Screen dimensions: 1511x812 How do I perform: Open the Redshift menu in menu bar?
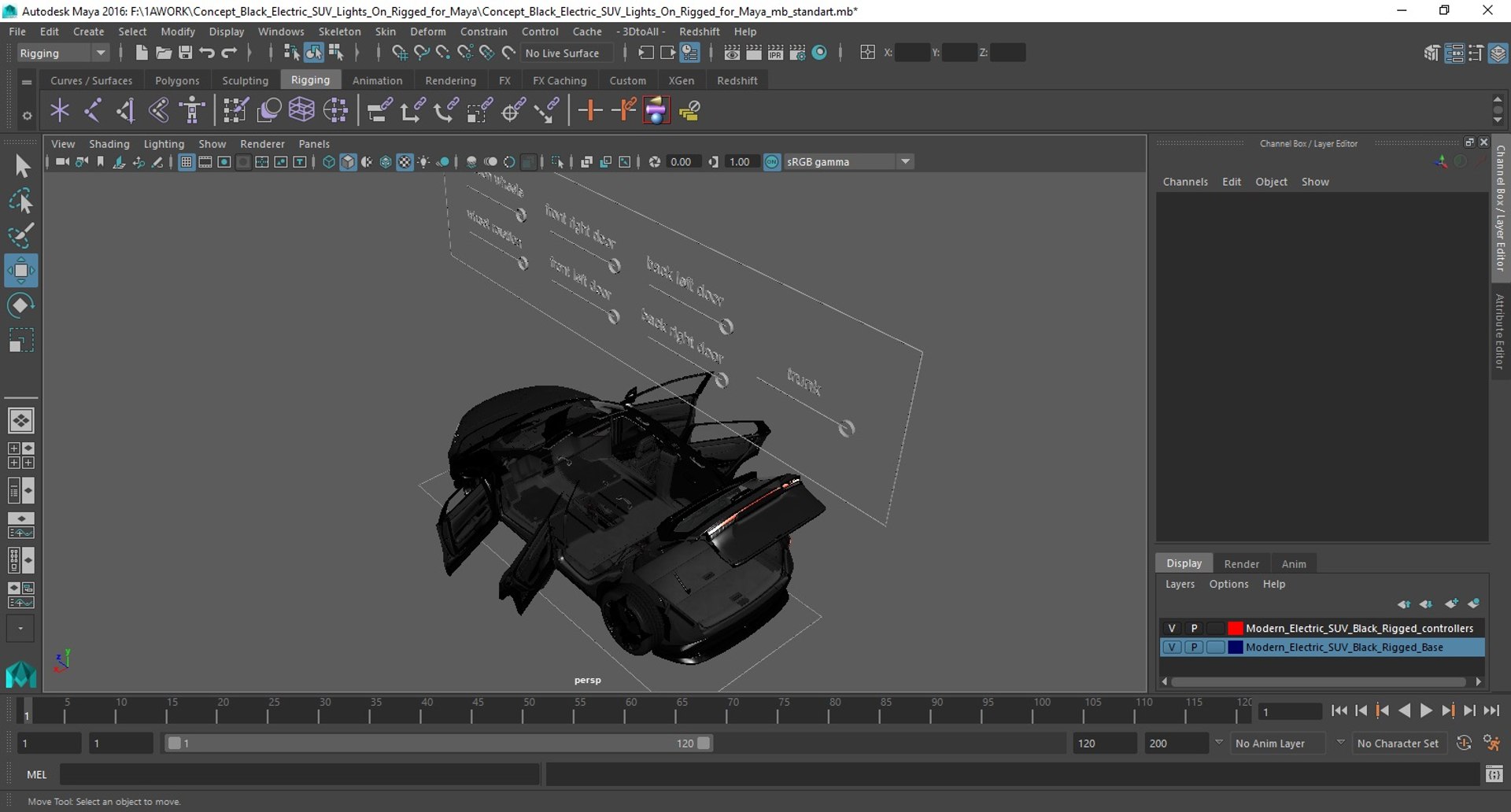pos(699,31)
